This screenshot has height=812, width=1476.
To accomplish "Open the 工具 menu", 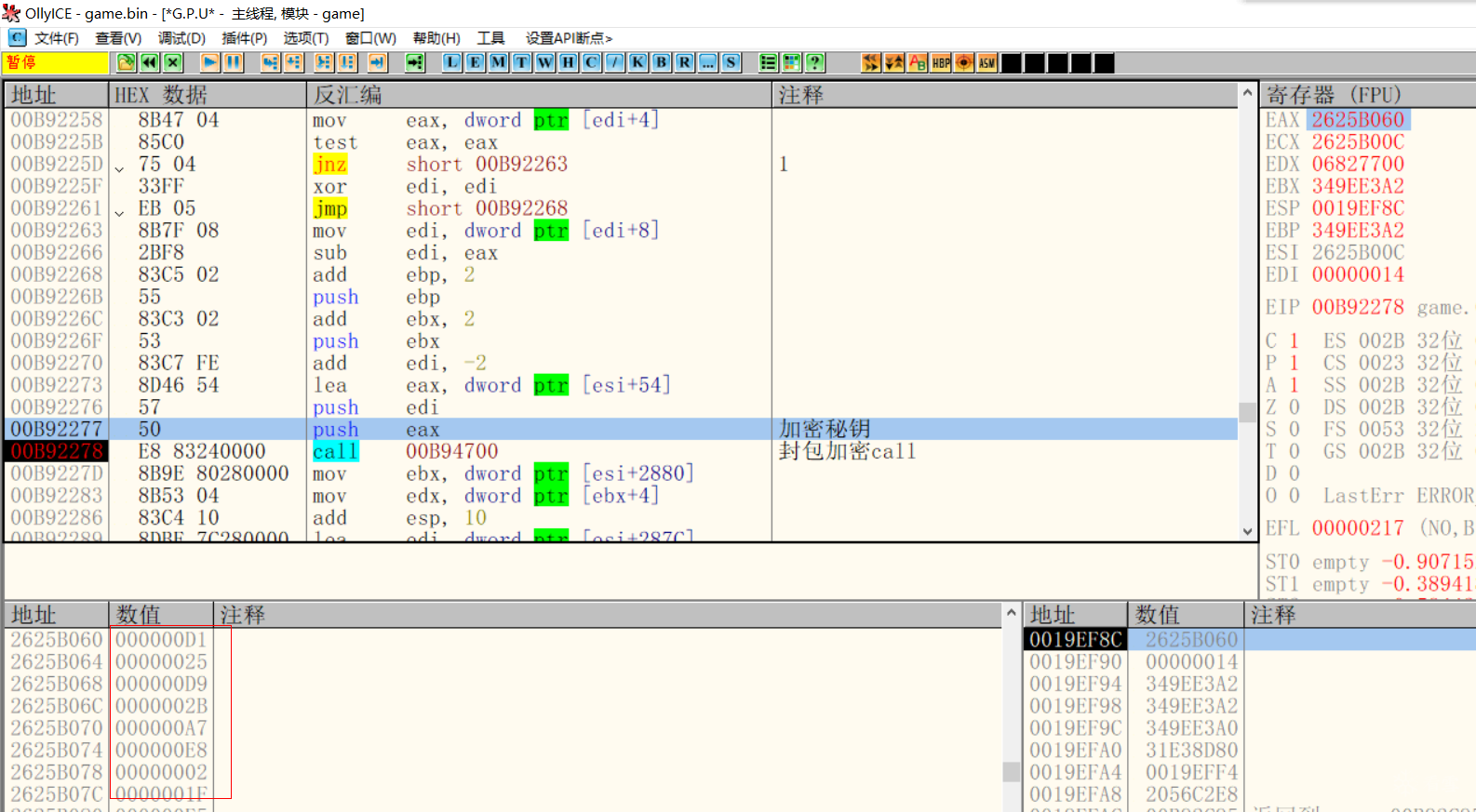I will (490, 38).
